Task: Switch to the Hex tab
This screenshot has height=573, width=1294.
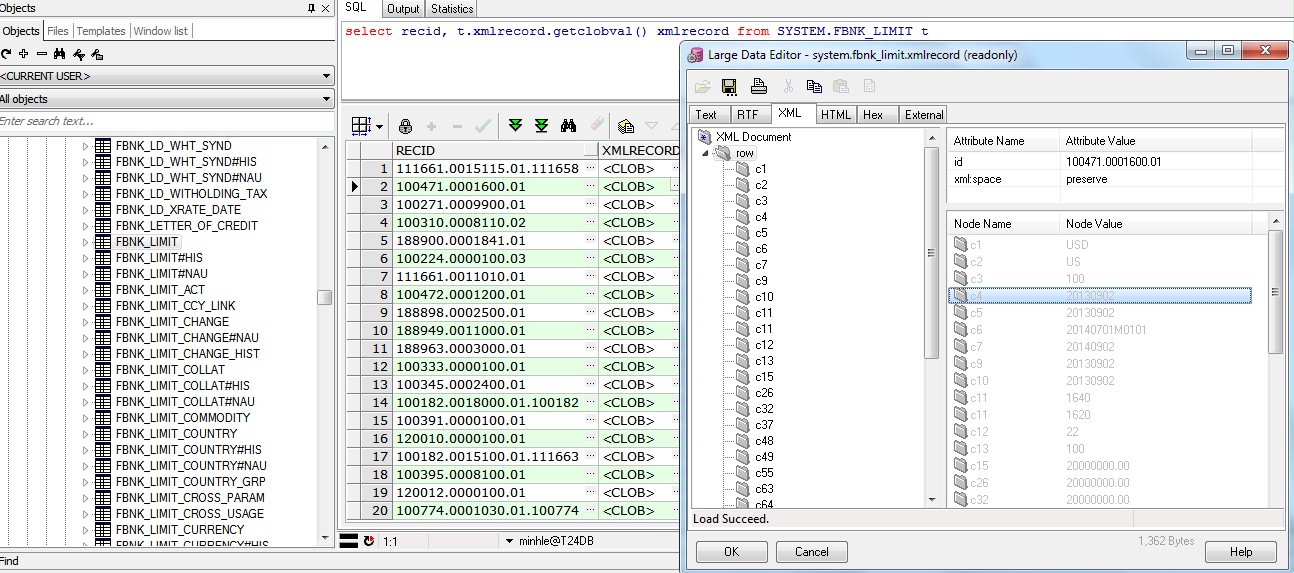Action: pos(873,114)
